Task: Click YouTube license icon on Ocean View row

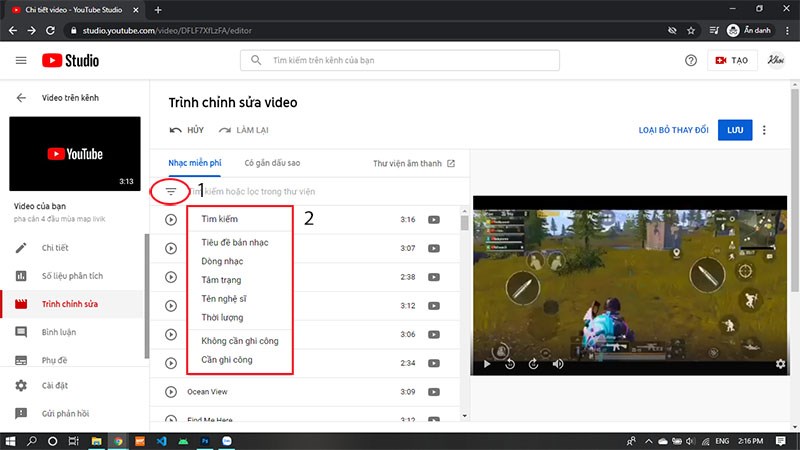Action: tap(434, 392)
